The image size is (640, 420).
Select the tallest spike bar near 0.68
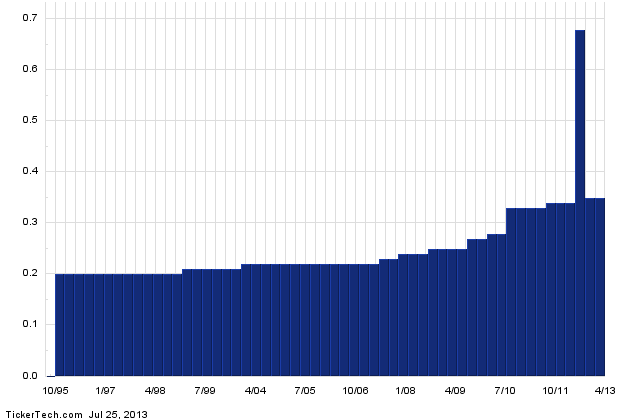pos(580,203)
